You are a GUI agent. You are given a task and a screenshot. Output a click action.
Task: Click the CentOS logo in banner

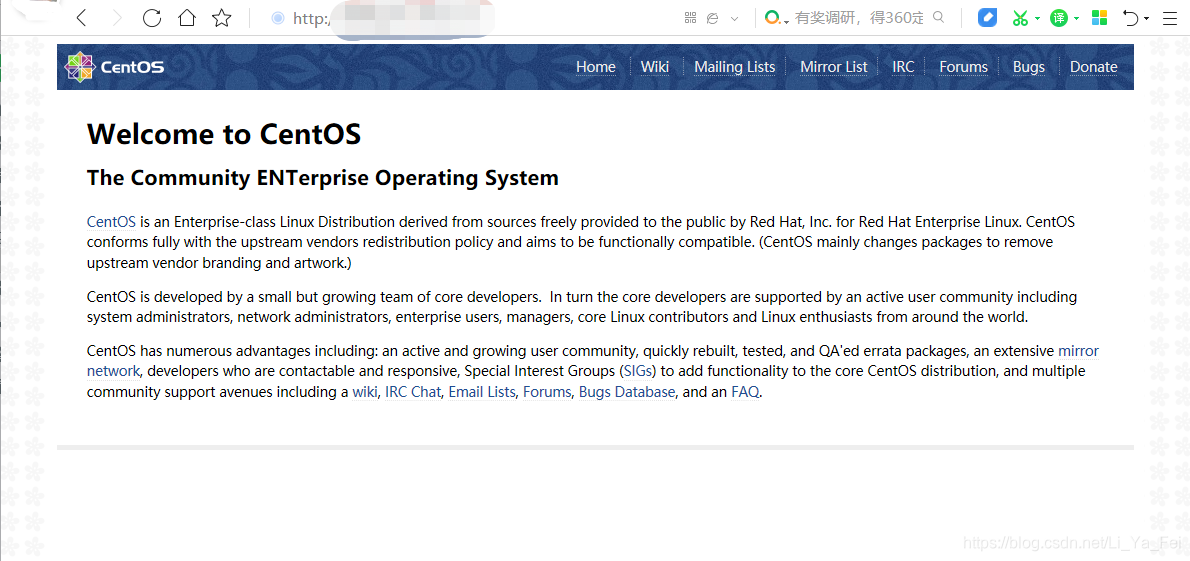pos(114,67)
